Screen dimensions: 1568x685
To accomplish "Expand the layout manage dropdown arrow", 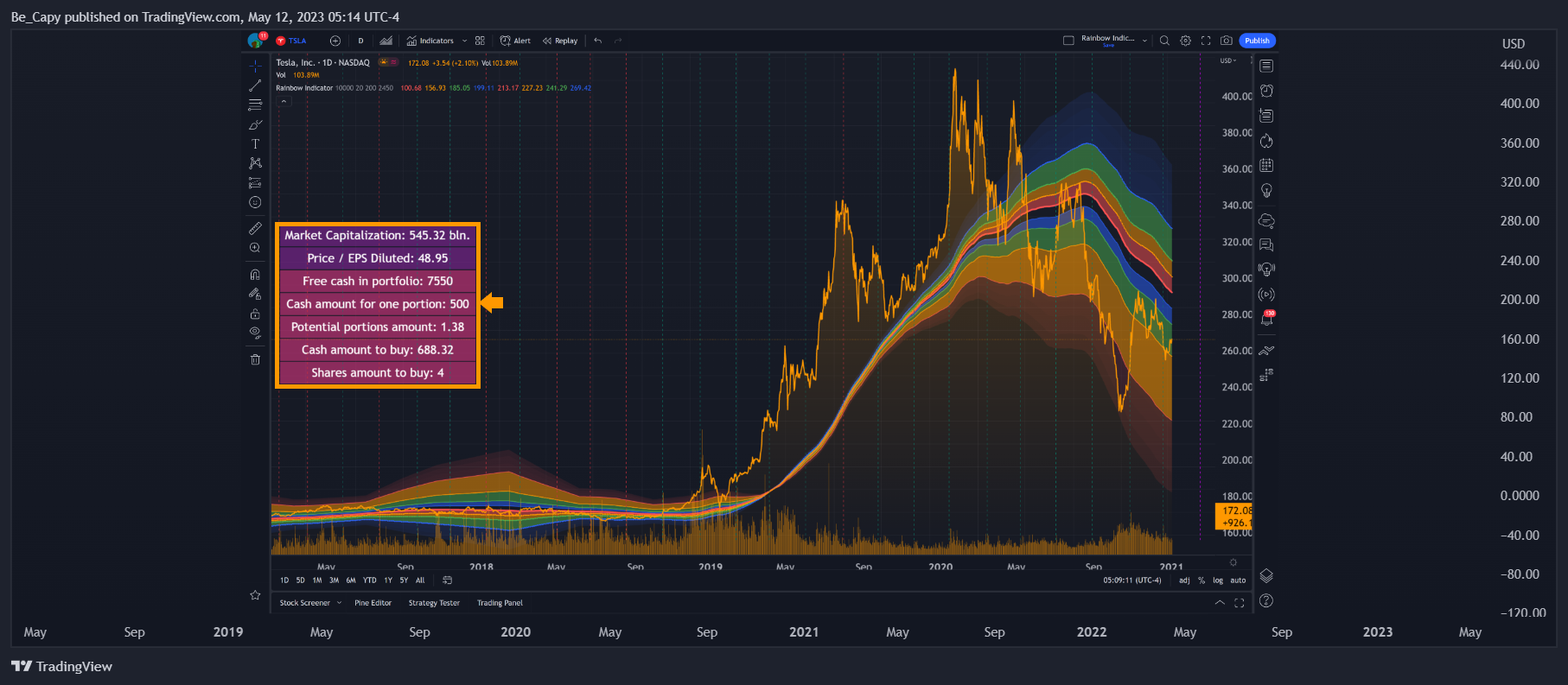I will (x=1144, y=41).
